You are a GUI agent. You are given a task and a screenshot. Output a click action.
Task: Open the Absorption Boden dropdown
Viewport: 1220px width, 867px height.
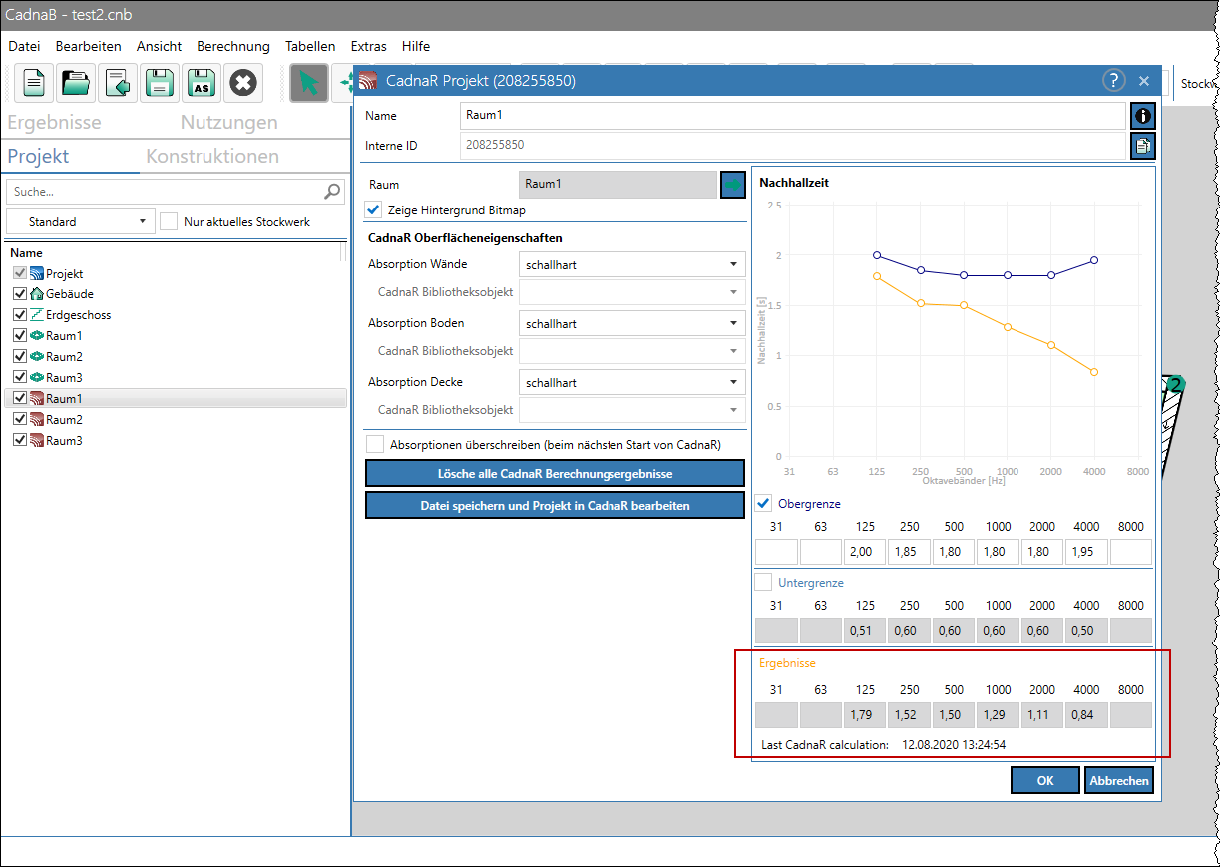point(632,323)
